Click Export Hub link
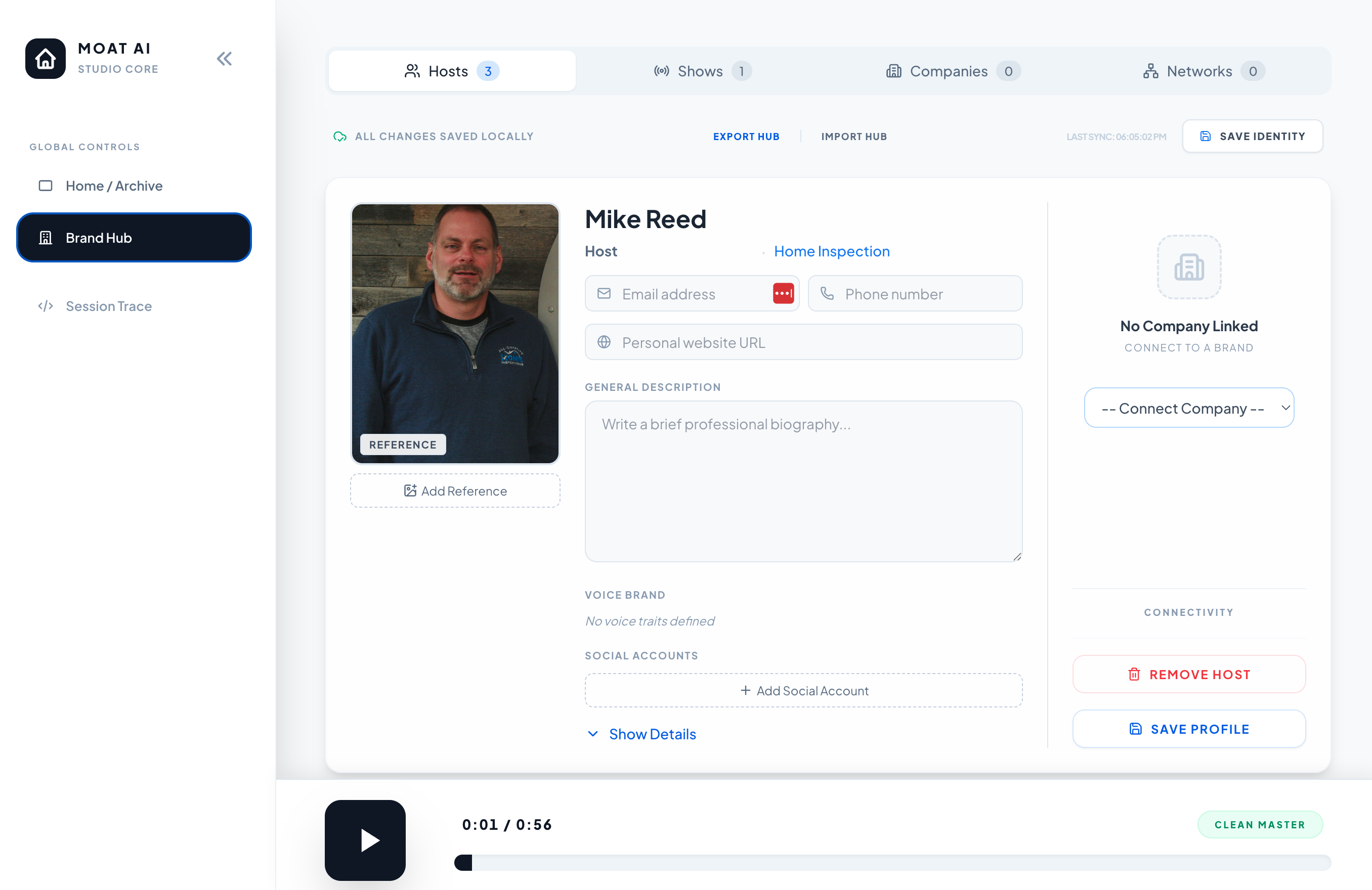The width and height of the screenshot is (1372, 890). (746, 137)
